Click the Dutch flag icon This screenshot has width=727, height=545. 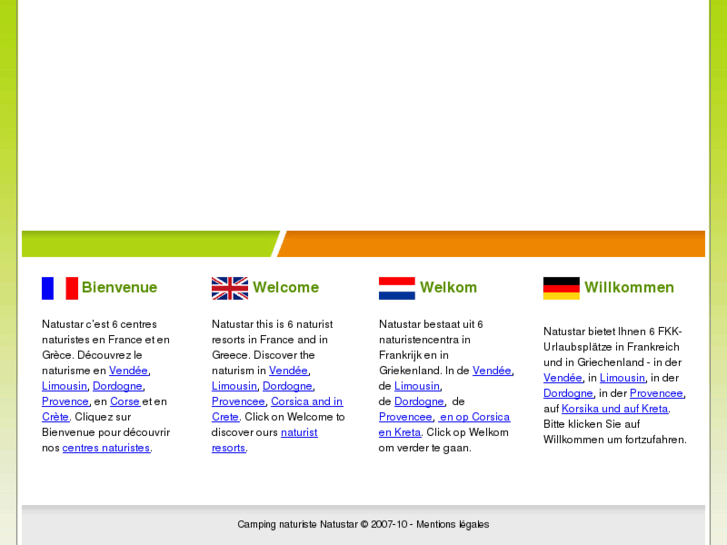pos(397,288)
